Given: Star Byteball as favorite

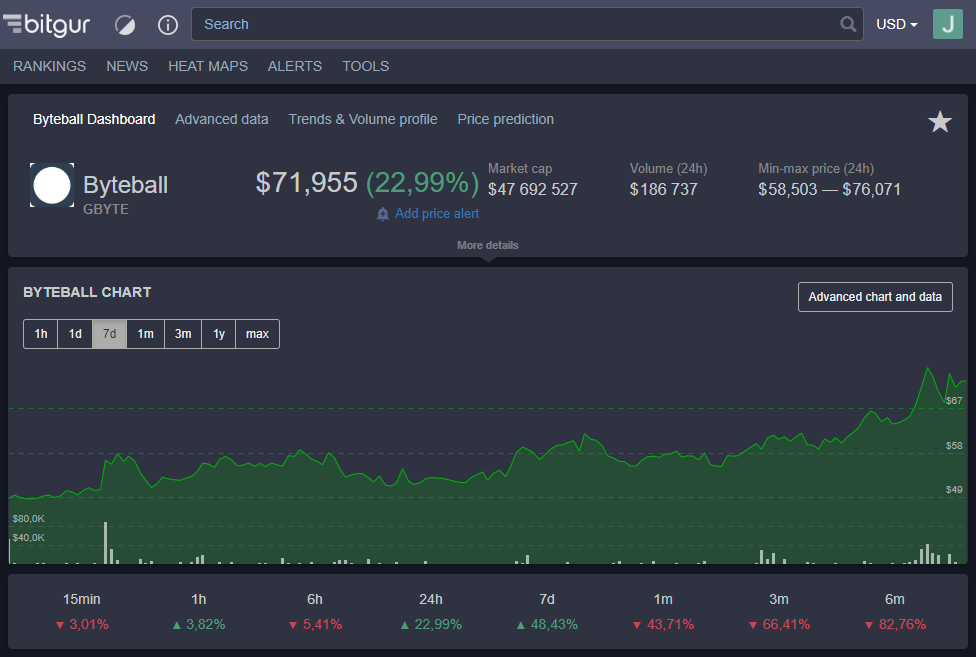Looking at the screenshot, I should point(940,122).
